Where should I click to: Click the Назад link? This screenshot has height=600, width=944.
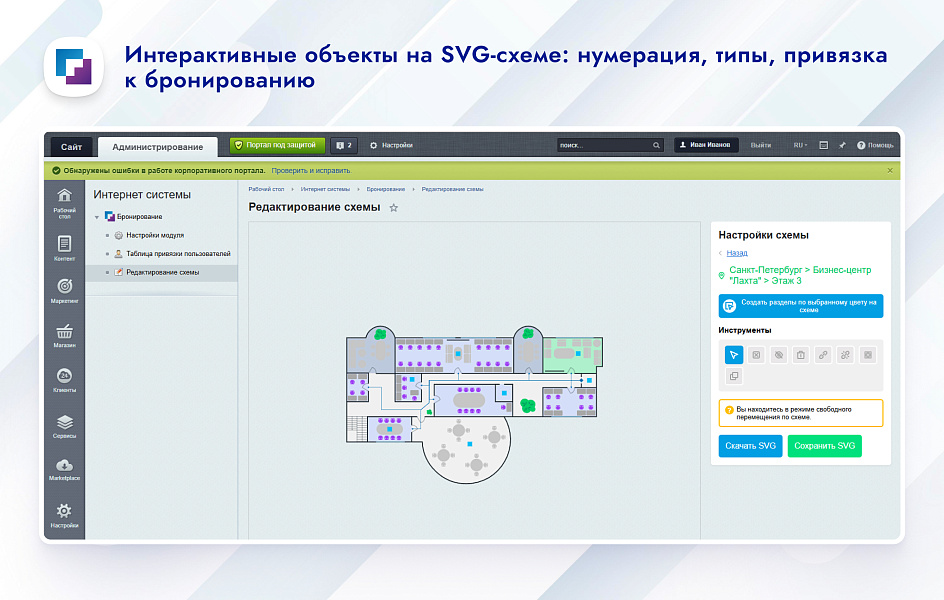click(737, 253)
